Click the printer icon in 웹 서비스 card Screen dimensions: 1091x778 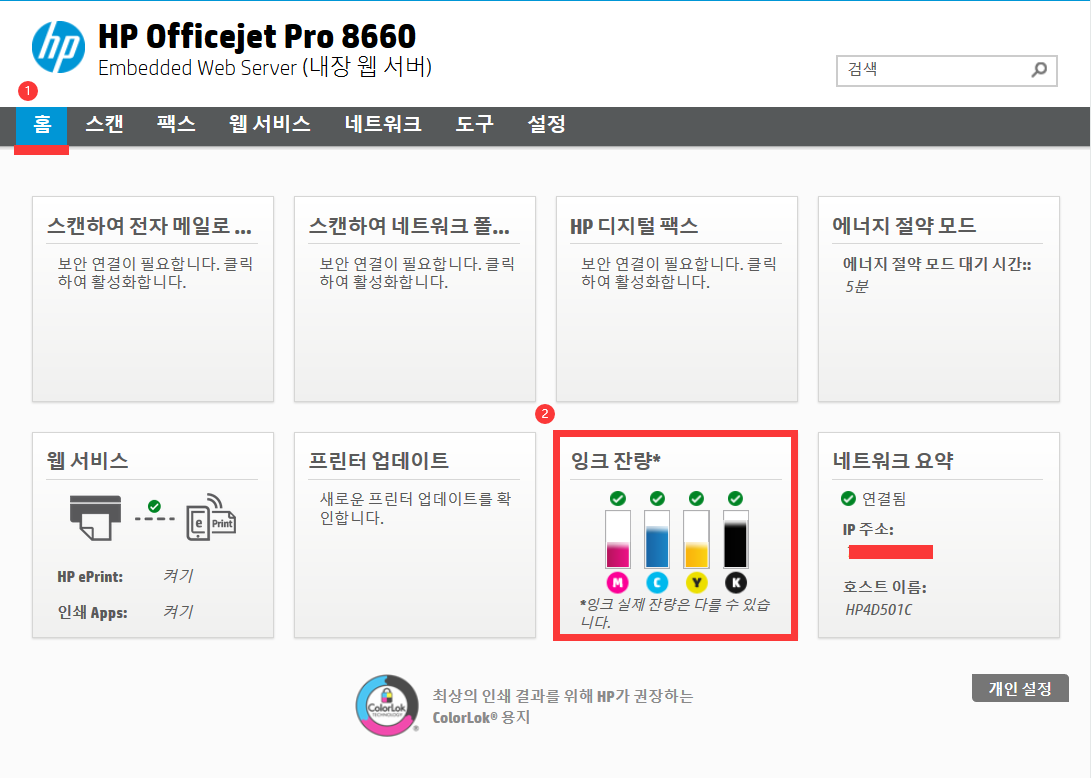(x=95, y=518)
